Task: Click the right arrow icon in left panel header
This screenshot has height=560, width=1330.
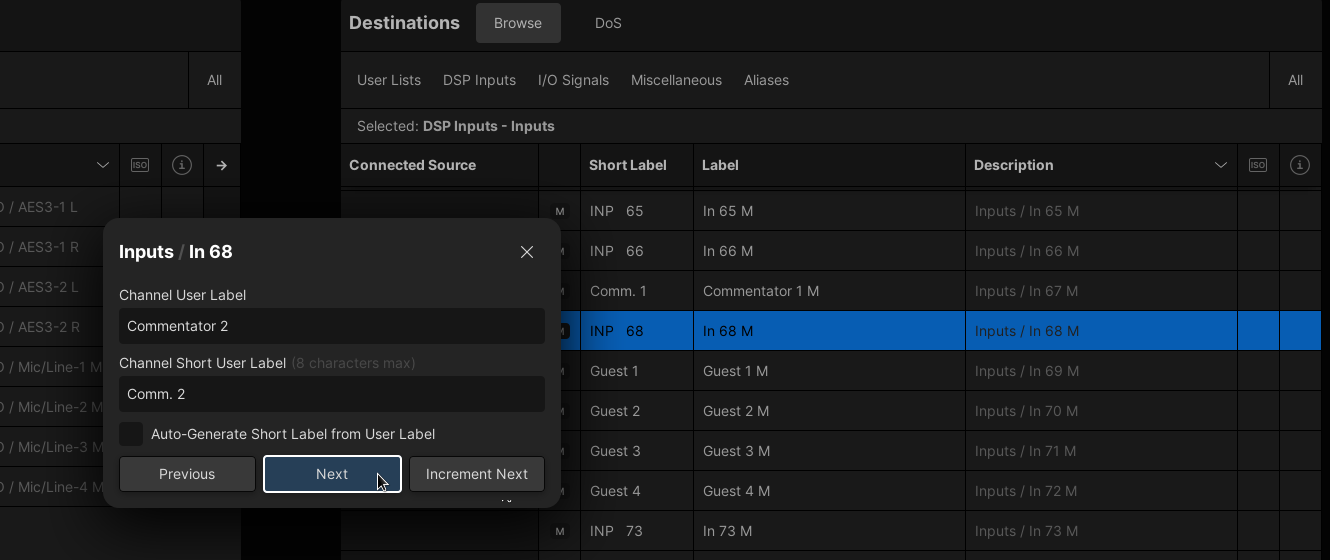Action: click(x=222, y=165)
